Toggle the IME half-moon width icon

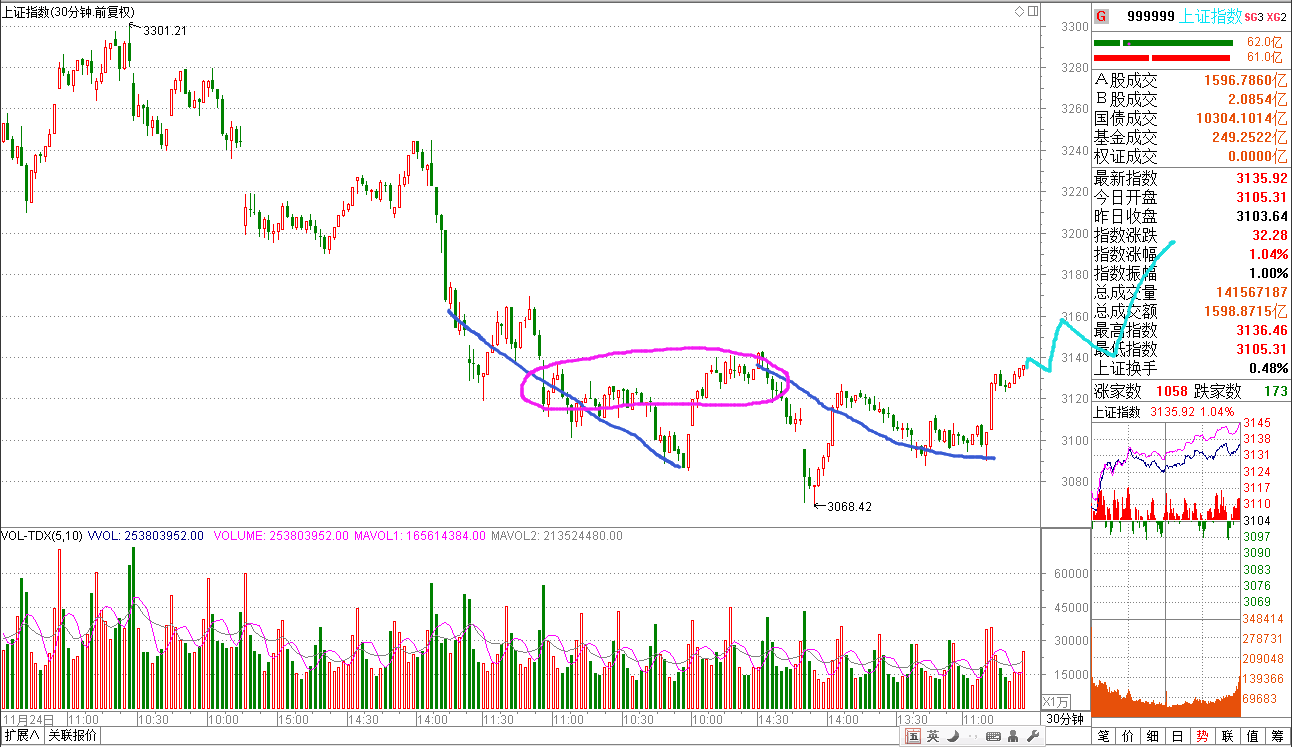(952, 737)
